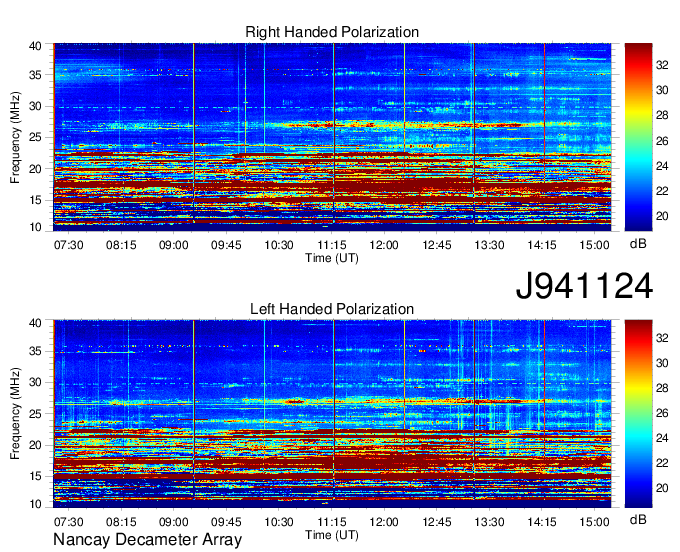Viewport: 680px width, 552px height.
Task: Click 35 MHz tick on Right Handed plot
Action: tap(35, 75)
